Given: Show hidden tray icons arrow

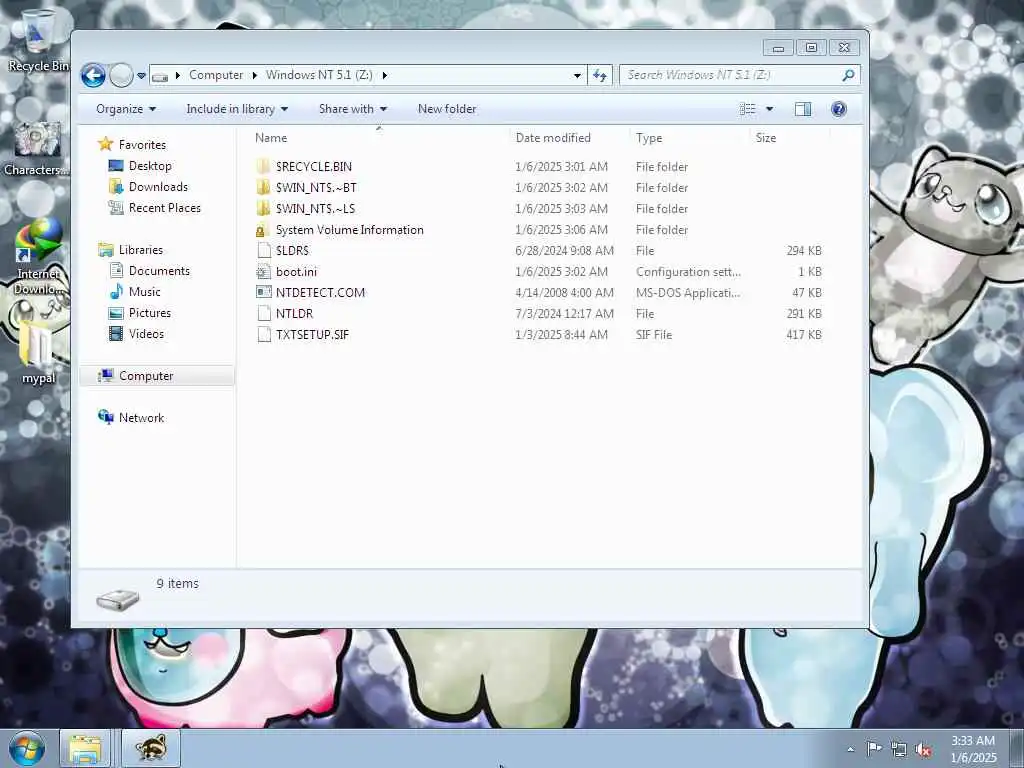Looking at the screenshot, I should [850, 749].
